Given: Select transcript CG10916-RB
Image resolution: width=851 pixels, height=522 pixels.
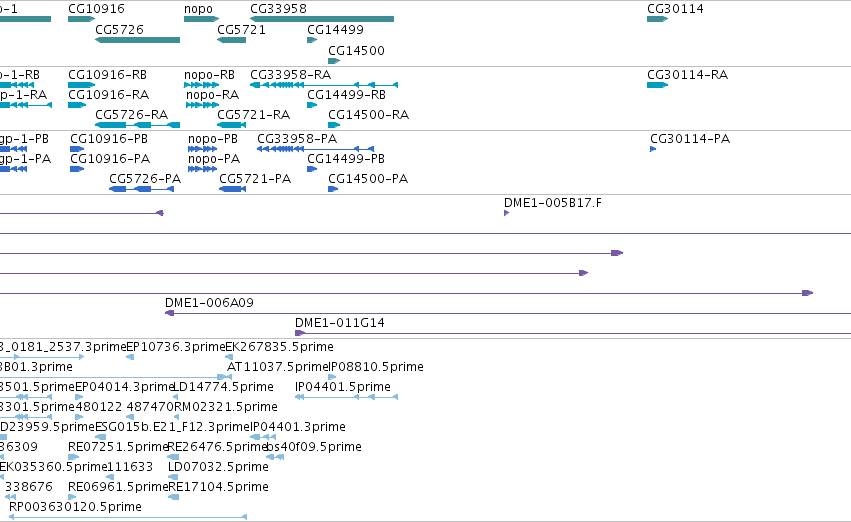Looking at the screenshot, I should pos(81,85).
